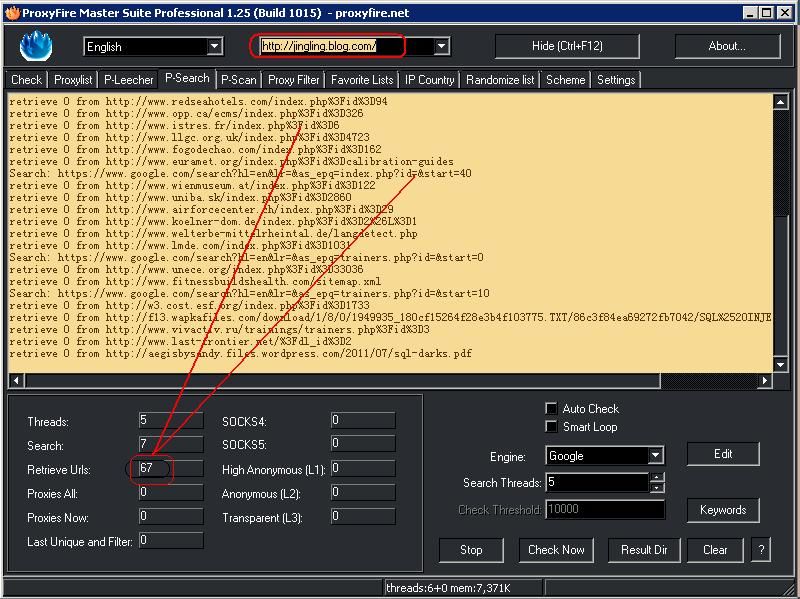800x599 pixels.
Task: Click the ProxyFire blue flame logo
Action: click(36, 46)
